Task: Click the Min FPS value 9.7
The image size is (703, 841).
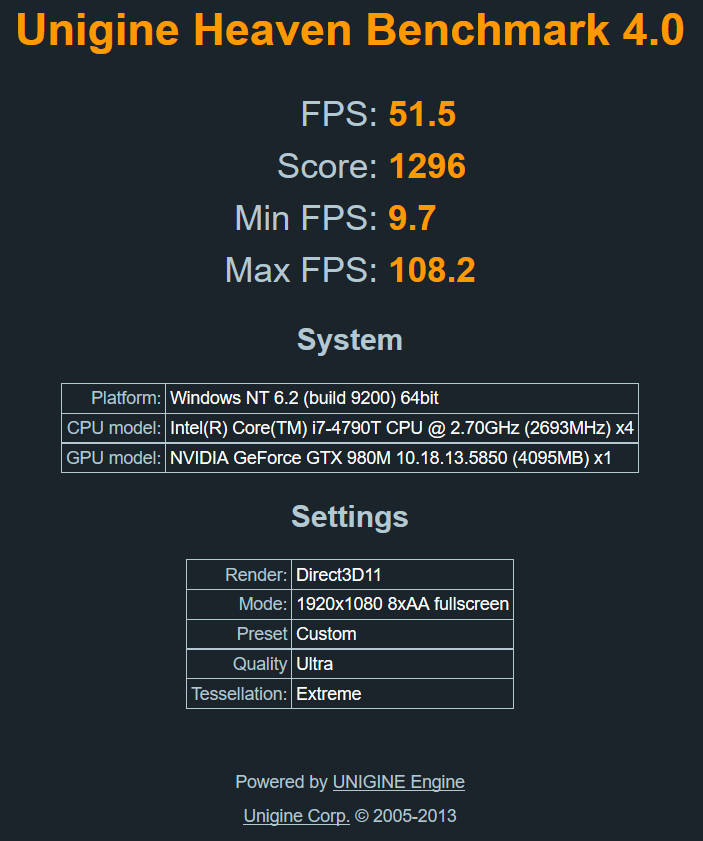Action: click(x=412, y=218)
